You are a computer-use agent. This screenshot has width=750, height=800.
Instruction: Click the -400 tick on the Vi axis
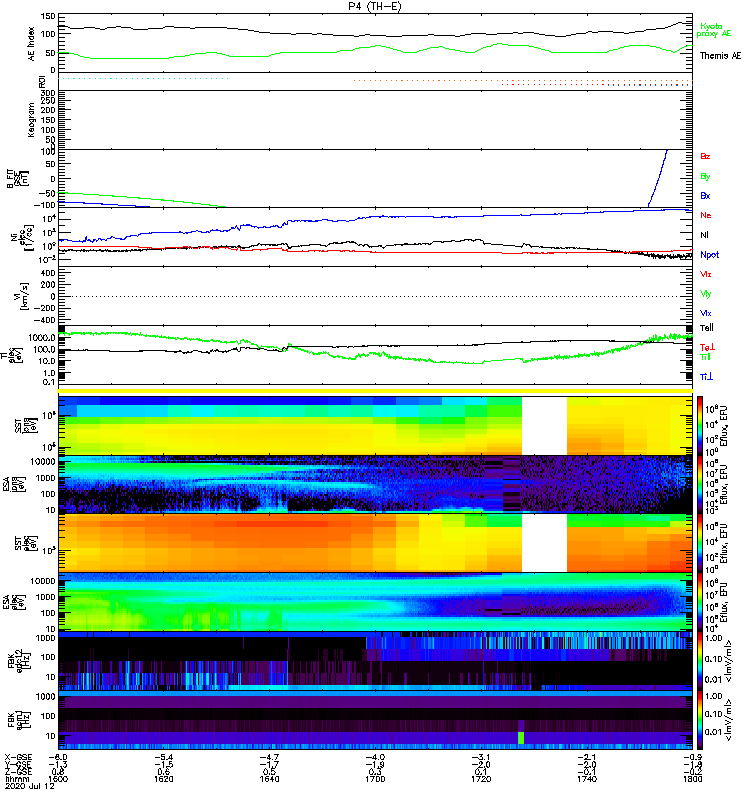42,320
